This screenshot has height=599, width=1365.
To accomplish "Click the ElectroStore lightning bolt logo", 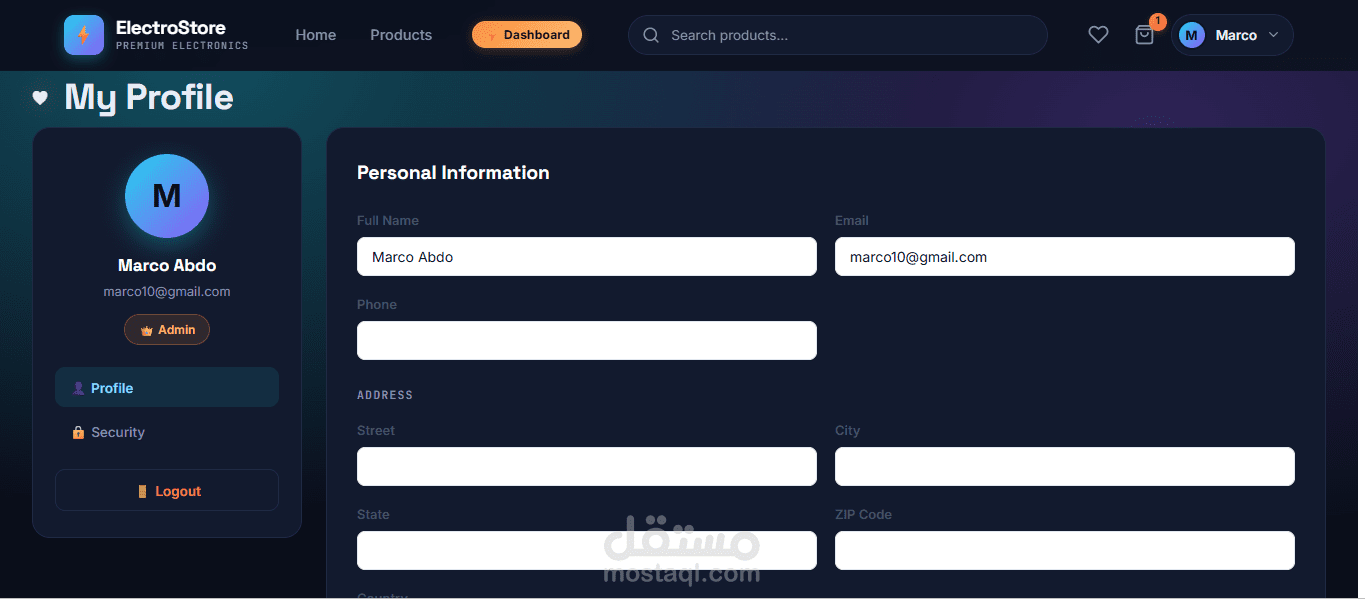I will pos(83,35).
